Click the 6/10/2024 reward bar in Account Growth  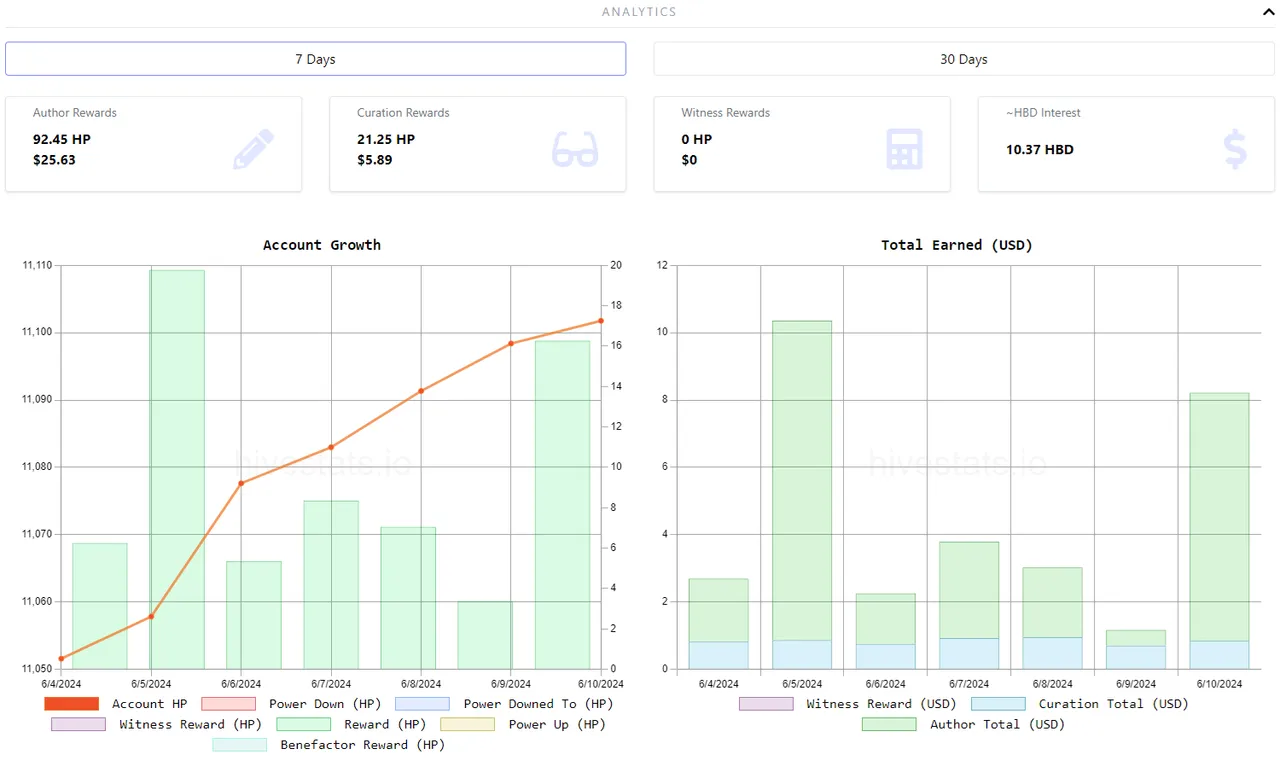click(x=562, y=505)
